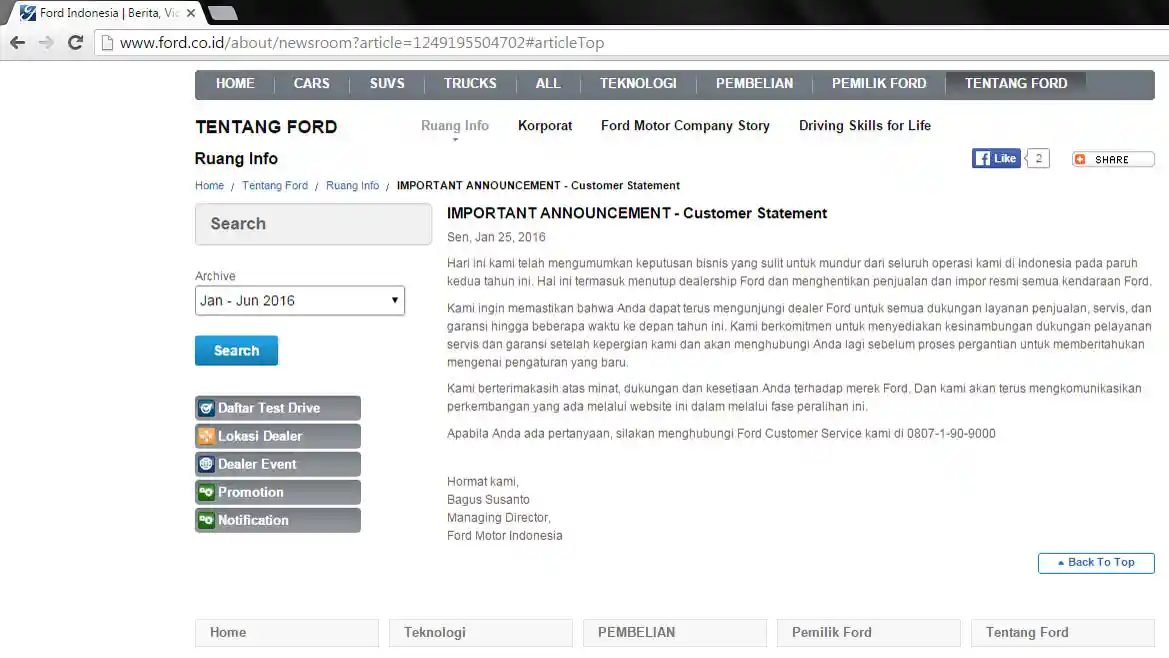
Task: Click the Dealer Event globe icon
Action: [207, 463]
